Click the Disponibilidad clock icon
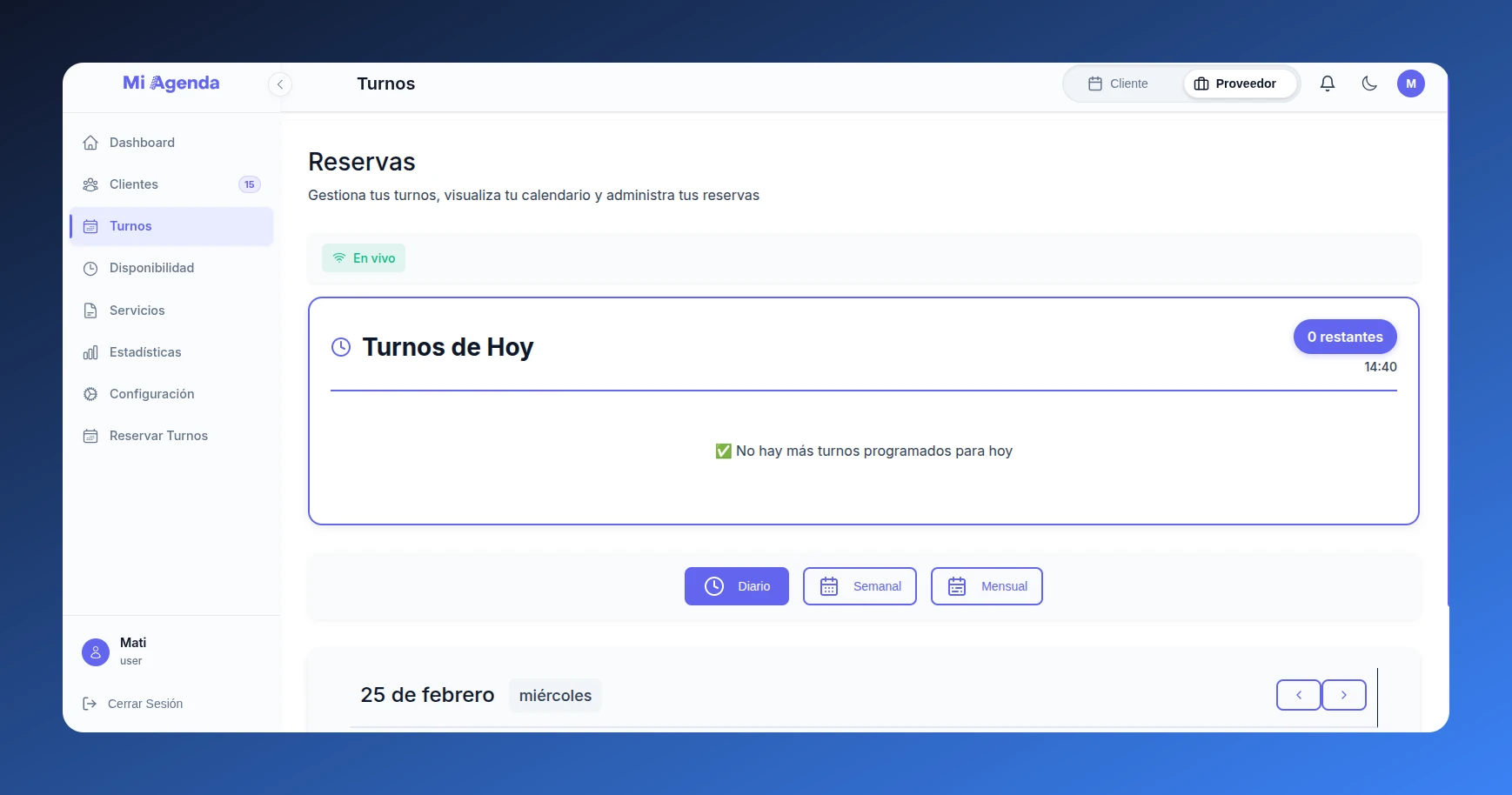This screenshot has width=1512, height=795. tap(90, 268)
